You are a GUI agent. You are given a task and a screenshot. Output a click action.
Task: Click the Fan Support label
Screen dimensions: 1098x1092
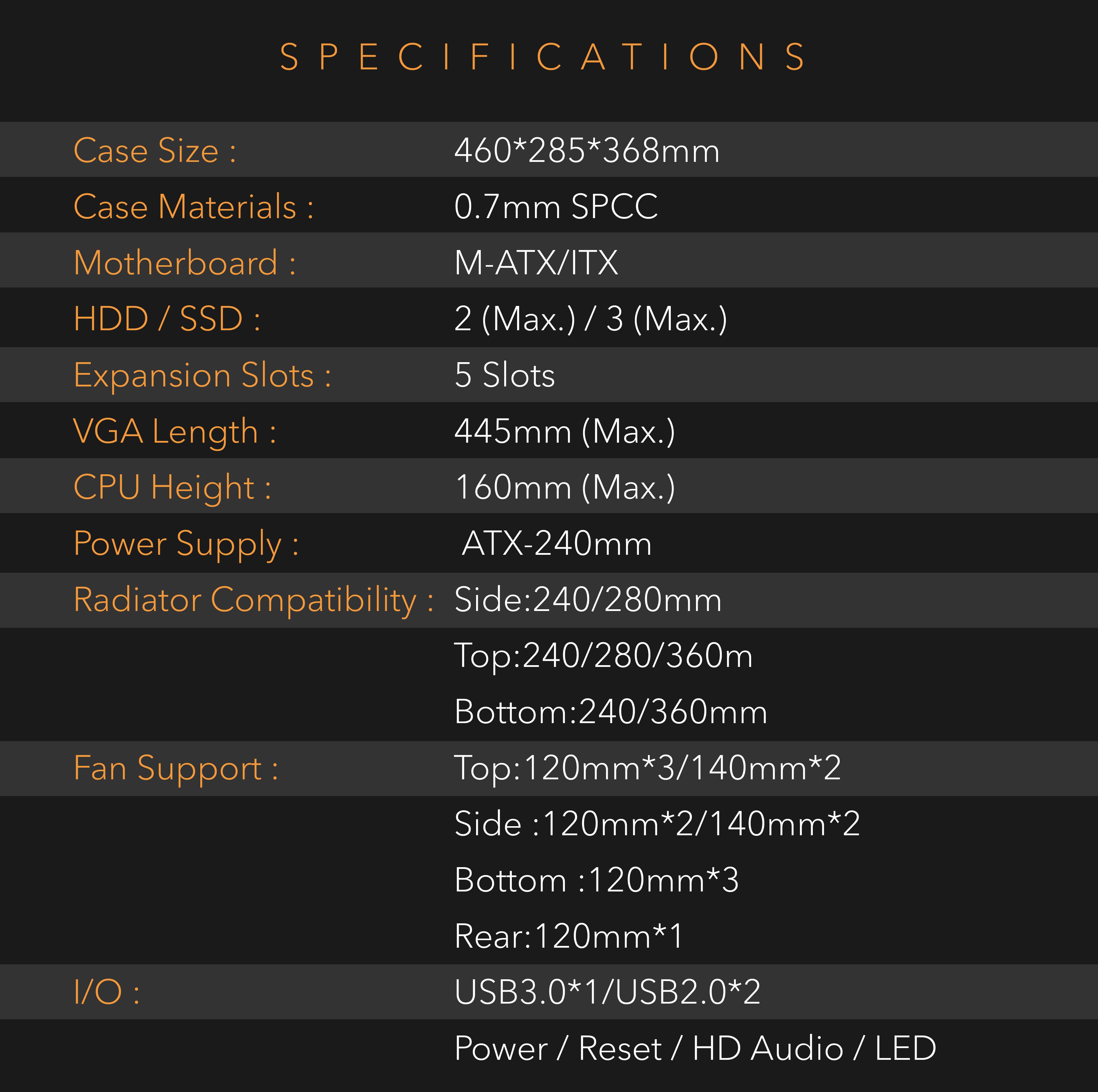tap(176, 768)
